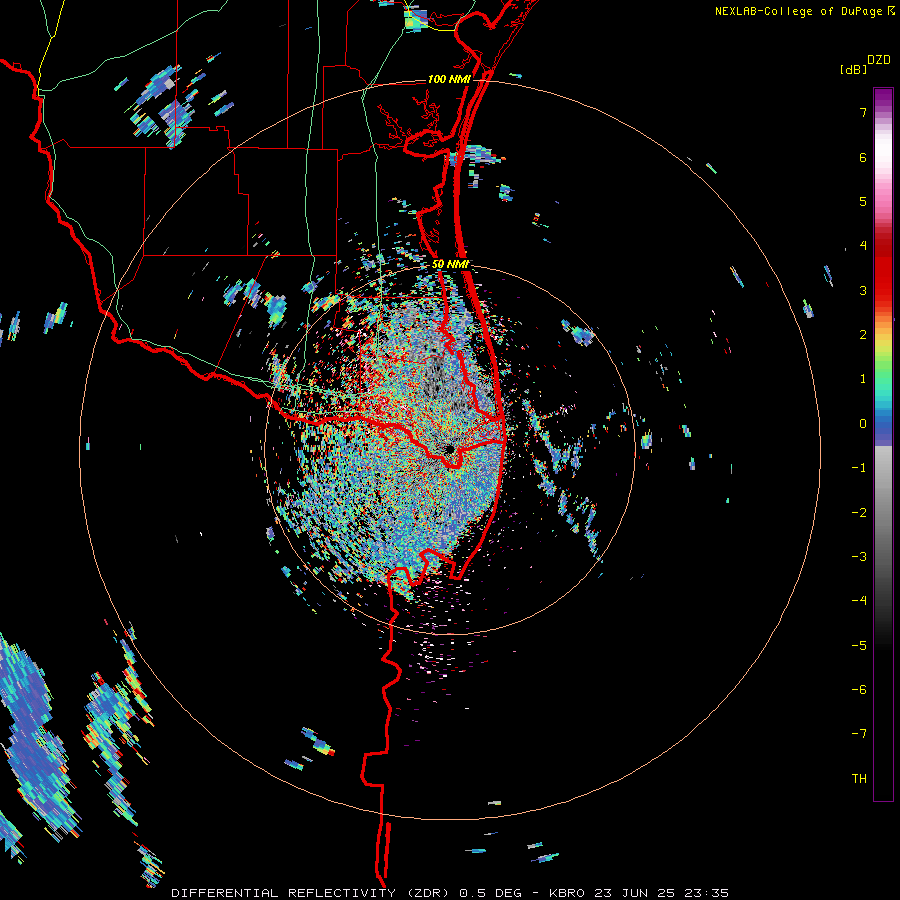Click the legend value -5 label
900x900 pixels.
click(859, 646)
